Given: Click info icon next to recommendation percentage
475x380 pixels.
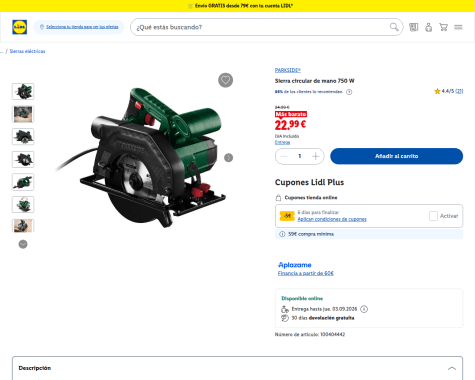Looking at the screenshot, I should [x=349, y=92].
